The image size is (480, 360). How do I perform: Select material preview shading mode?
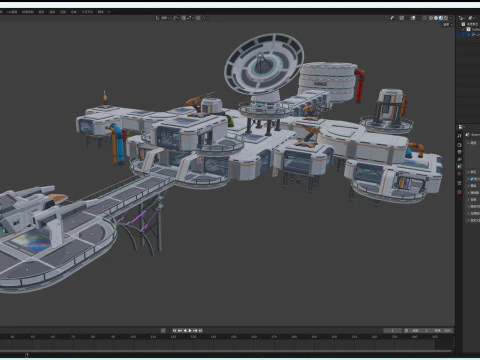point(441,18)
